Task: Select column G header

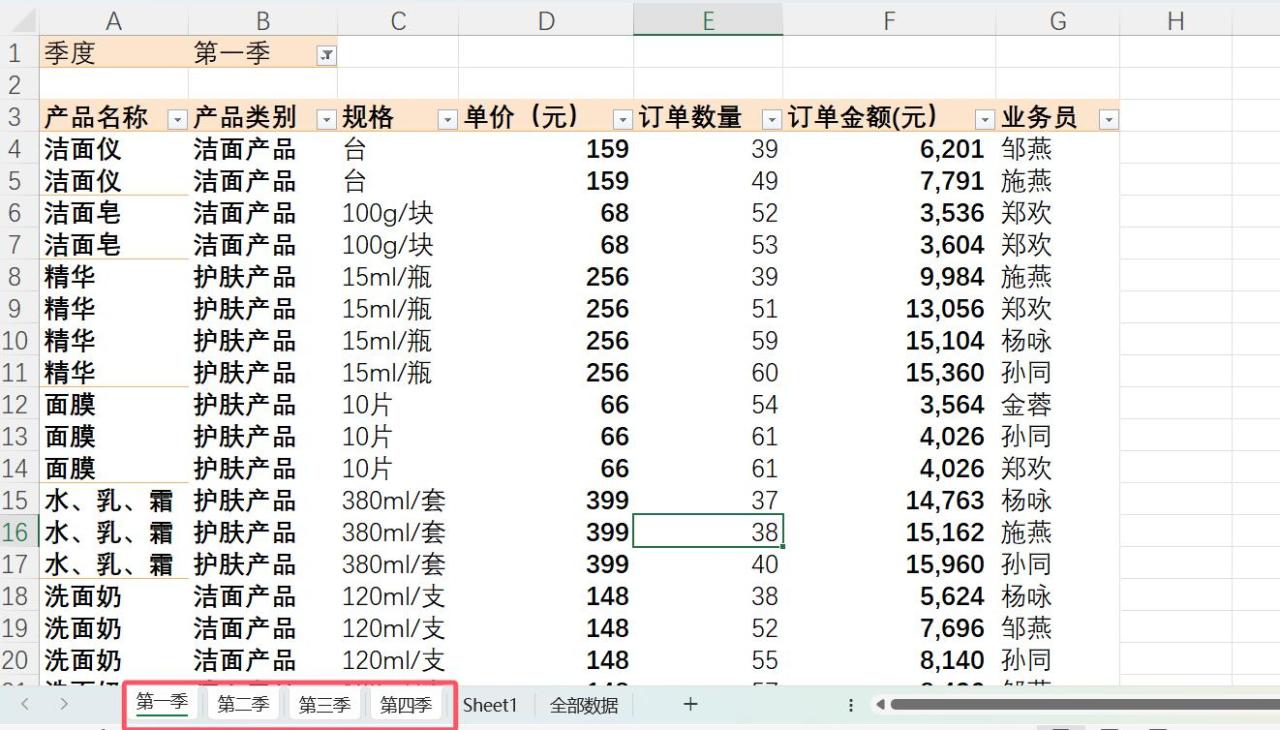Action: coord(1058,20)
